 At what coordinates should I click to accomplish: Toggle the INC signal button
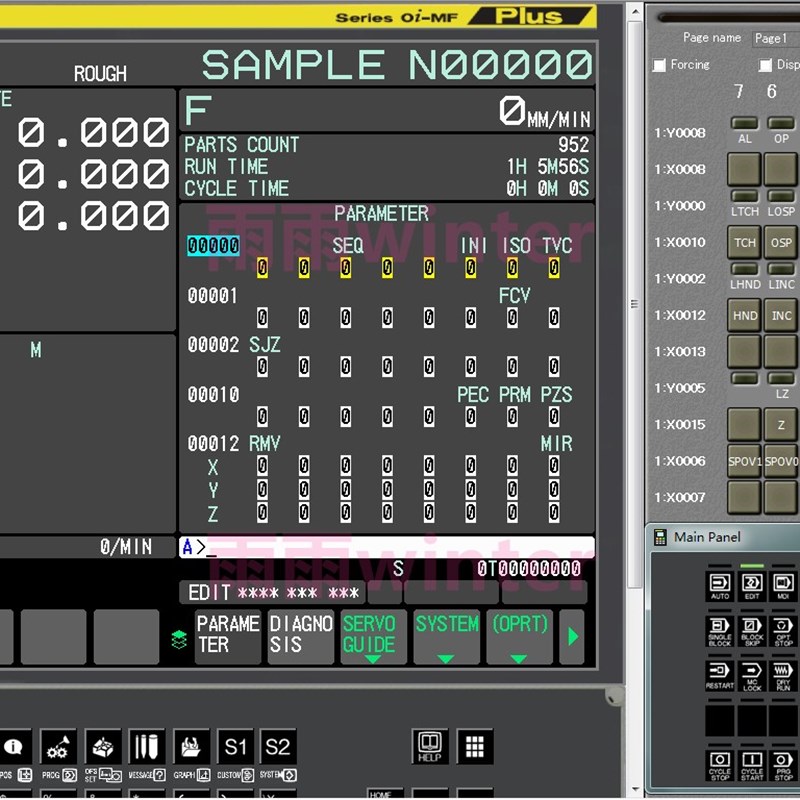(x=781, y=315)
